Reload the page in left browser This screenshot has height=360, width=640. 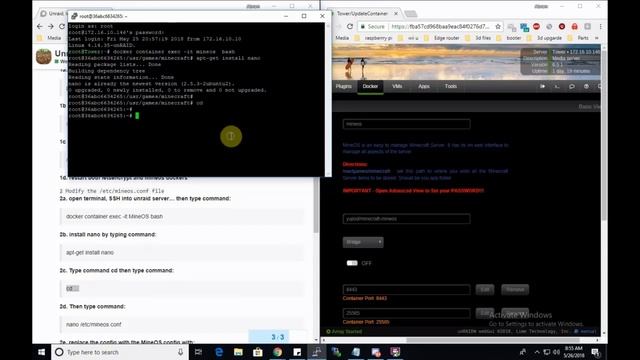coord(62,26)
